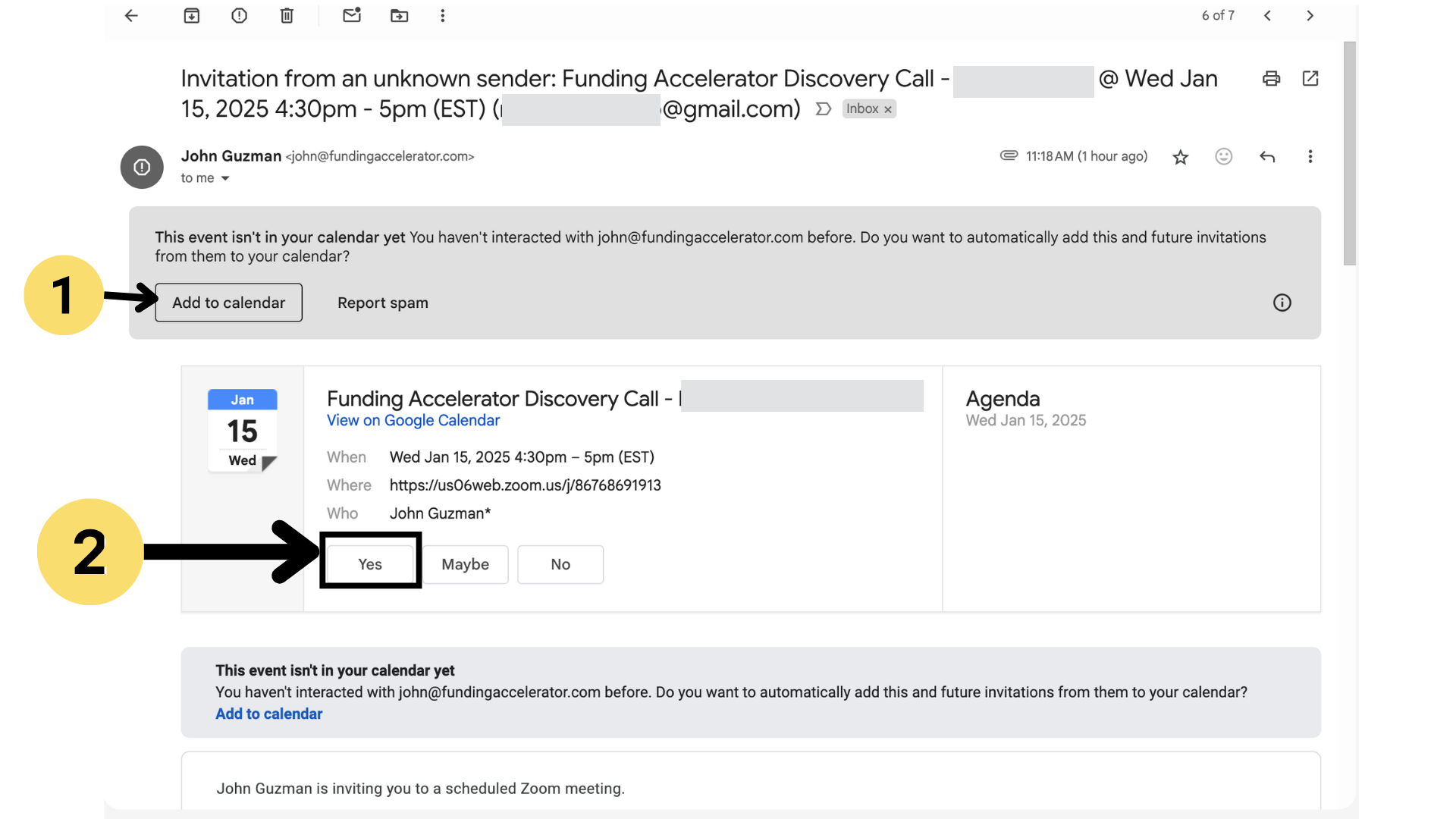Print all using the printer icon
The height and width of the screenshot is (819, 1456).
[x=1271, y=79]
